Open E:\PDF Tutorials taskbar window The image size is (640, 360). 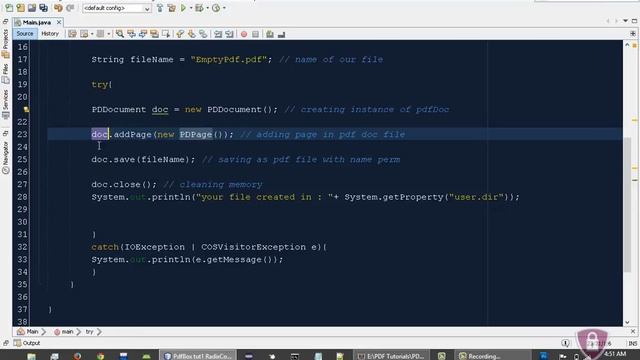(391, 356)
